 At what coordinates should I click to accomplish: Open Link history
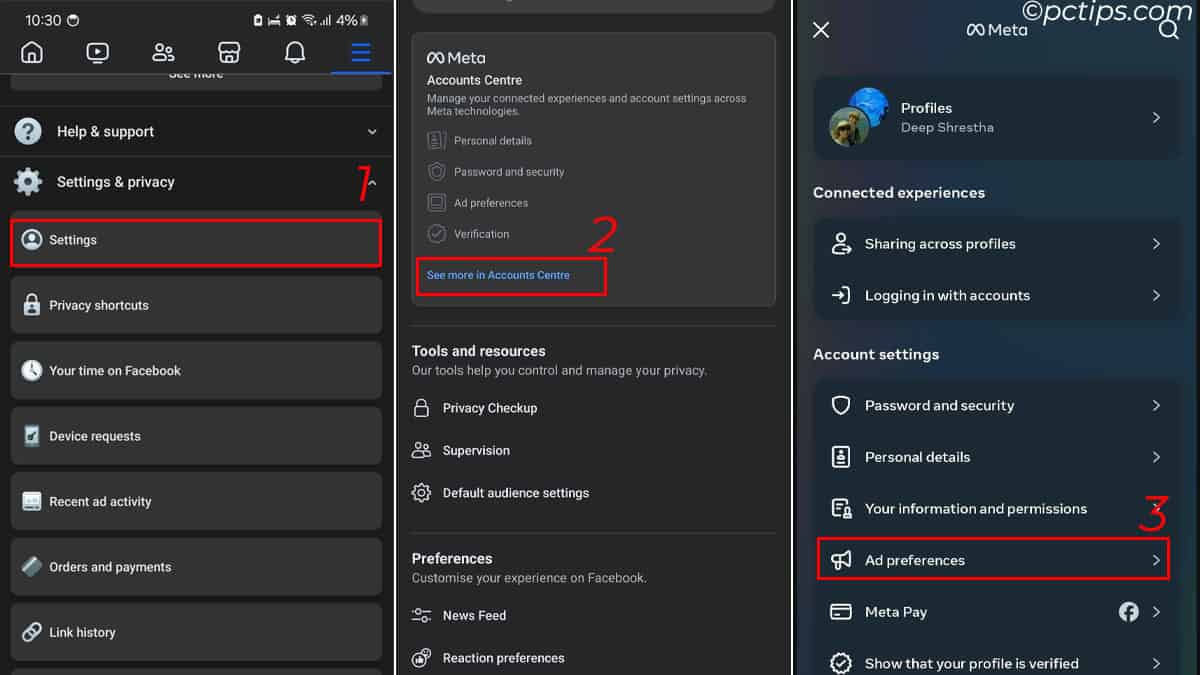196,632
